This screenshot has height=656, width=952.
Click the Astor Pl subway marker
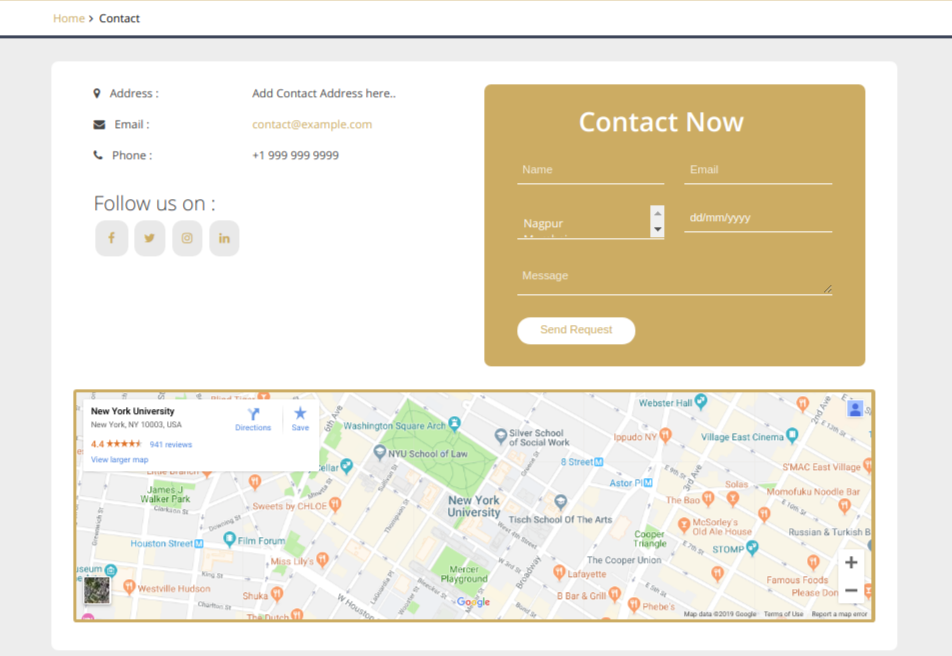pyautogui.click(x=648, y=483)
